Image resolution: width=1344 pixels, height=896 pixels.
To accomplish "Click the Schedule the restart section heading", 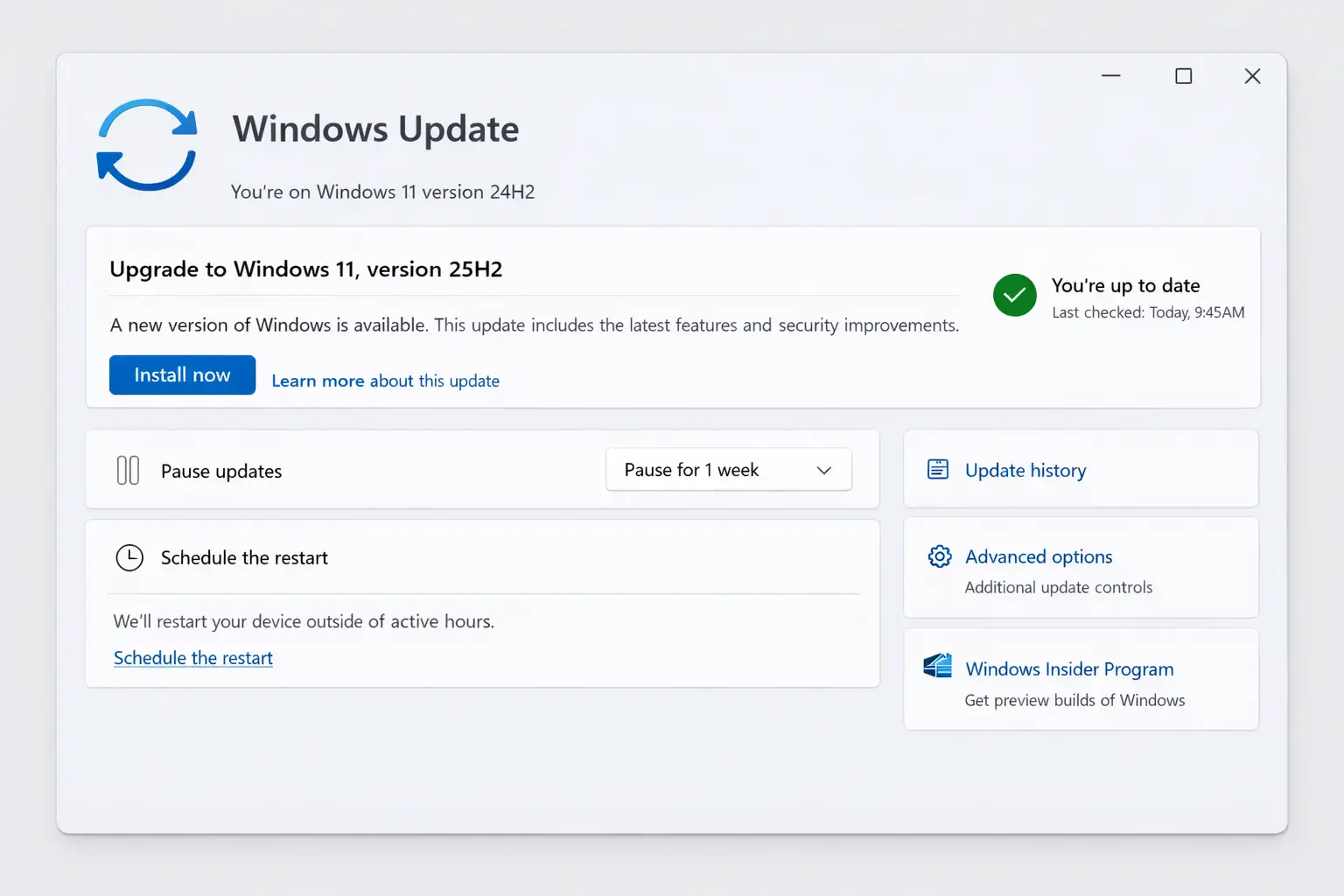I will 244,558.
